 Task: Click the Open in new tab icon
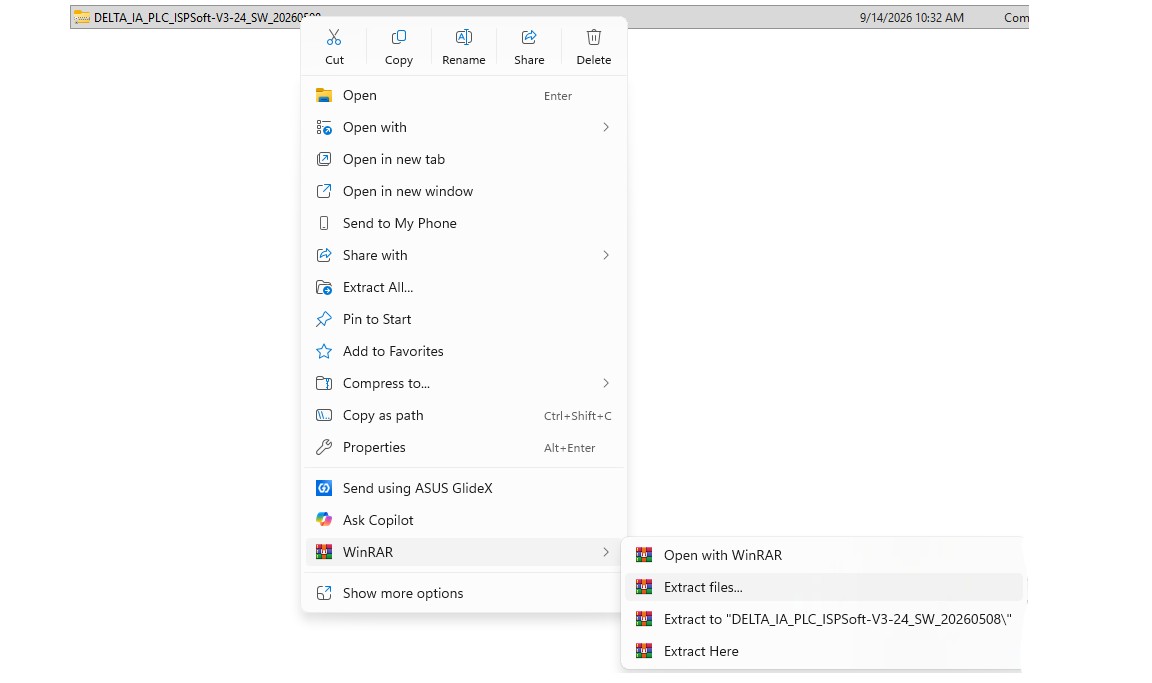click(323, 159)
